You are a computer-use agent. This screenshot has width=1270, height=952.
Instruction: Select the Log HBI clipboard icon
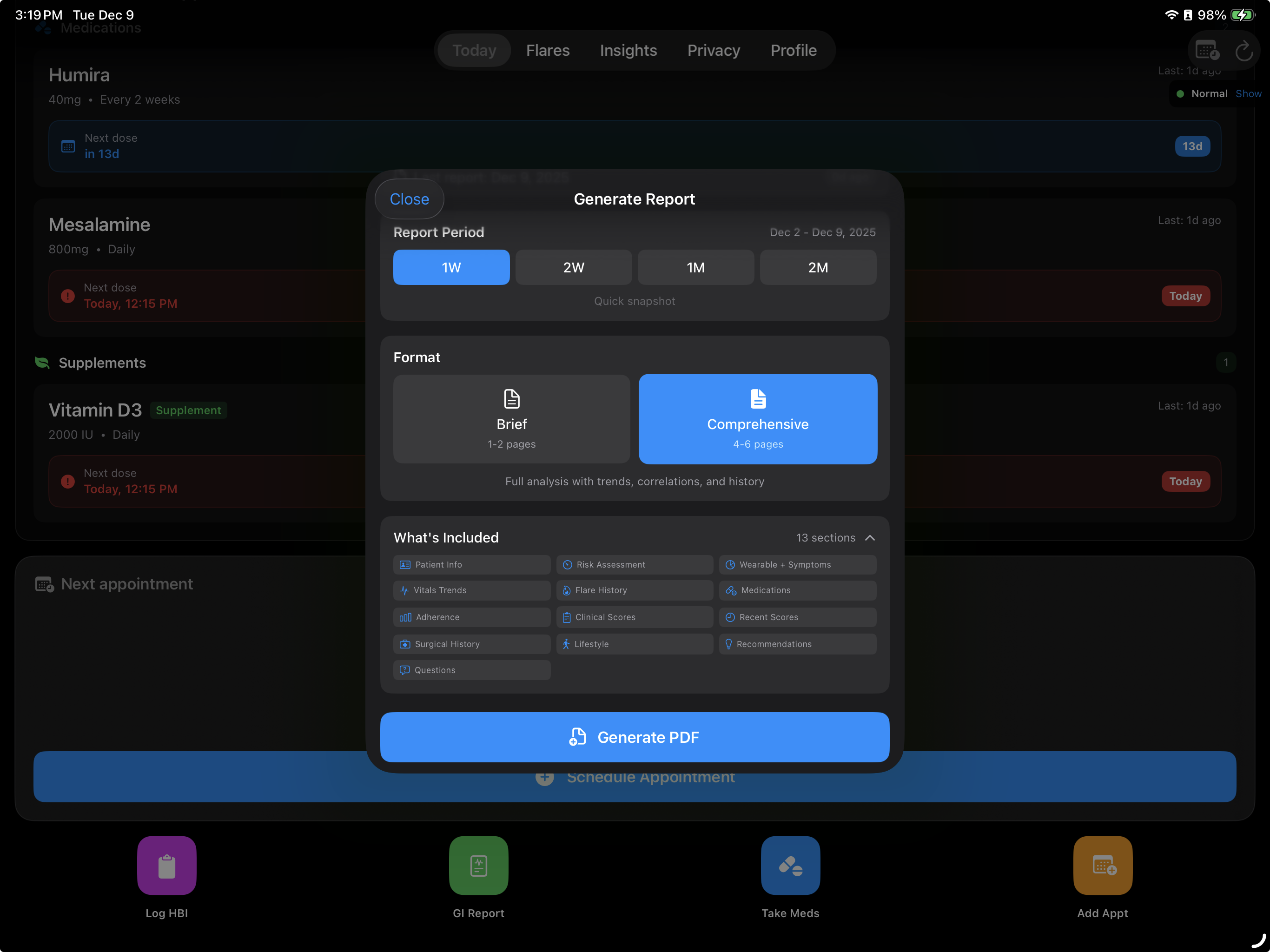pyautogui.click(x=166, y=866)
